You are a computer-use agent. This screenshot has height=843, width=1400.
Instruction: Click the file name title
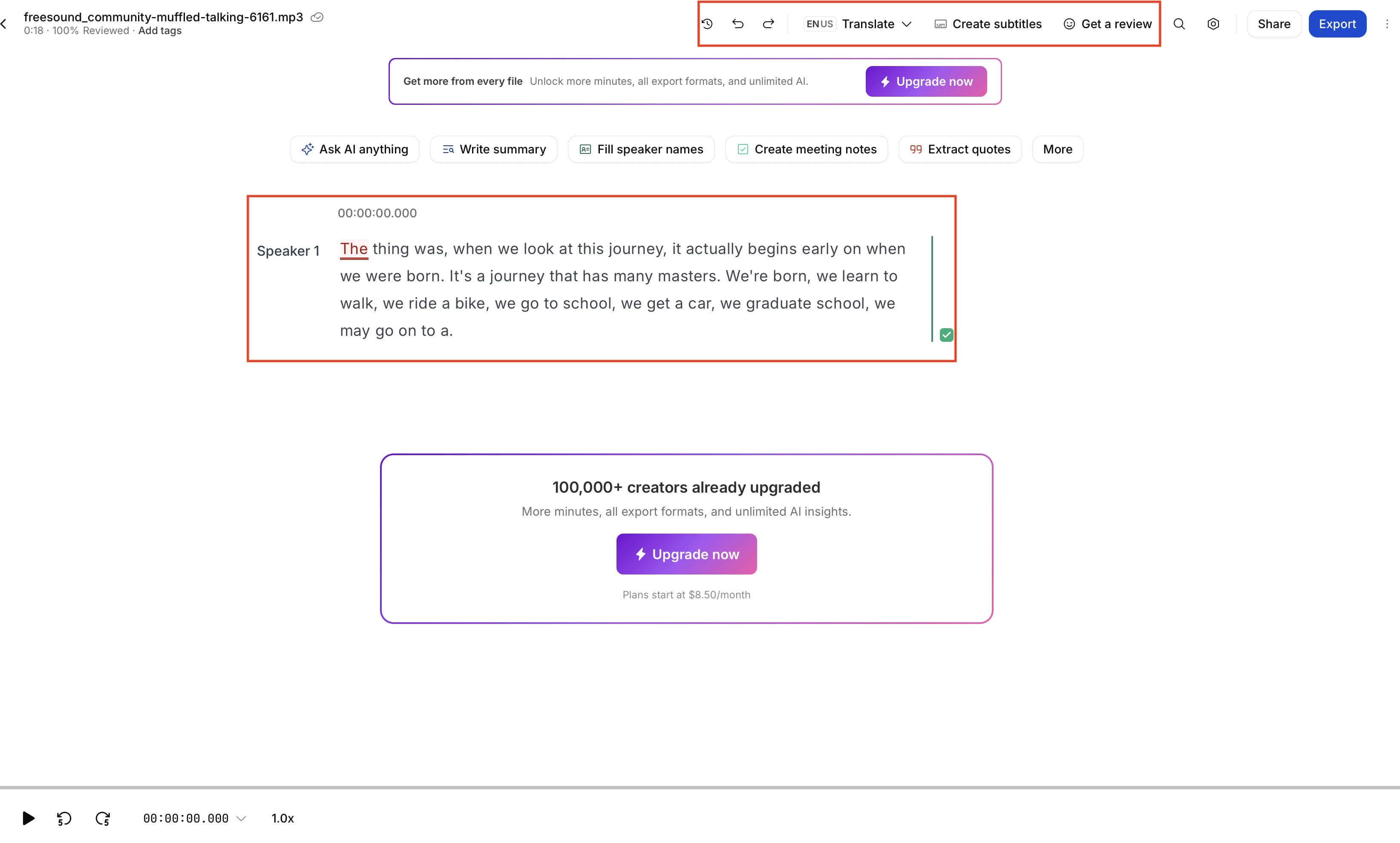(164, 17)
